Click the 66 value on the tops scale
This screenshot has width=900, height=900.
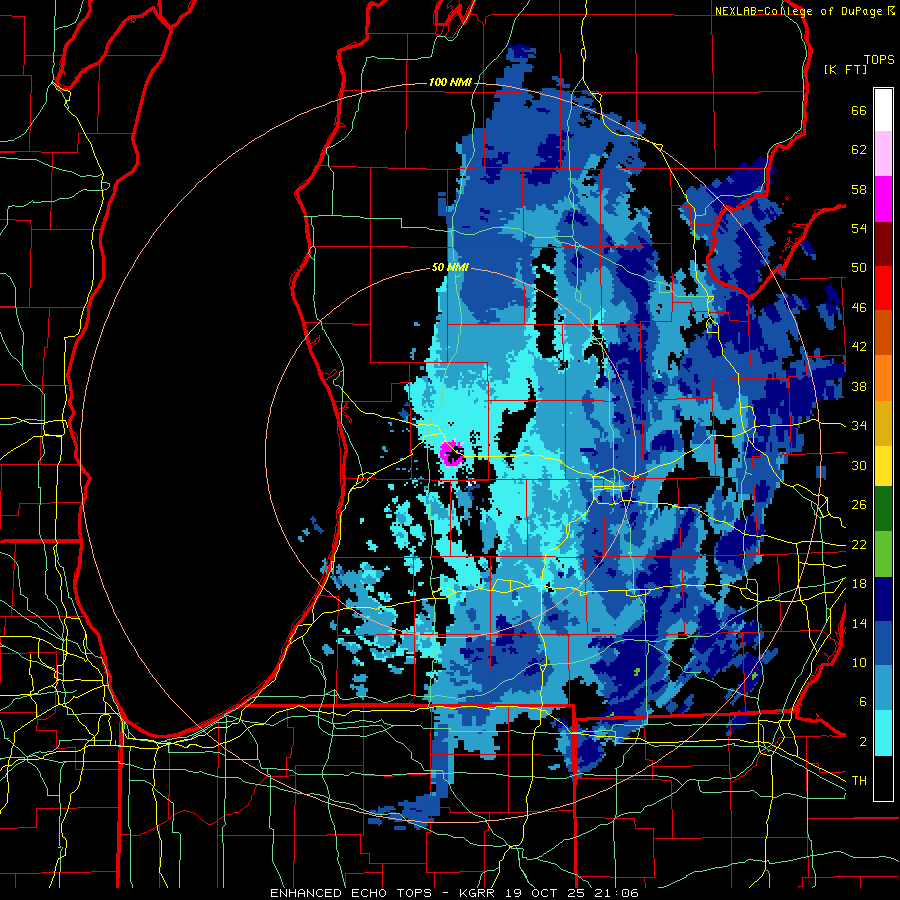coord(859,111)
